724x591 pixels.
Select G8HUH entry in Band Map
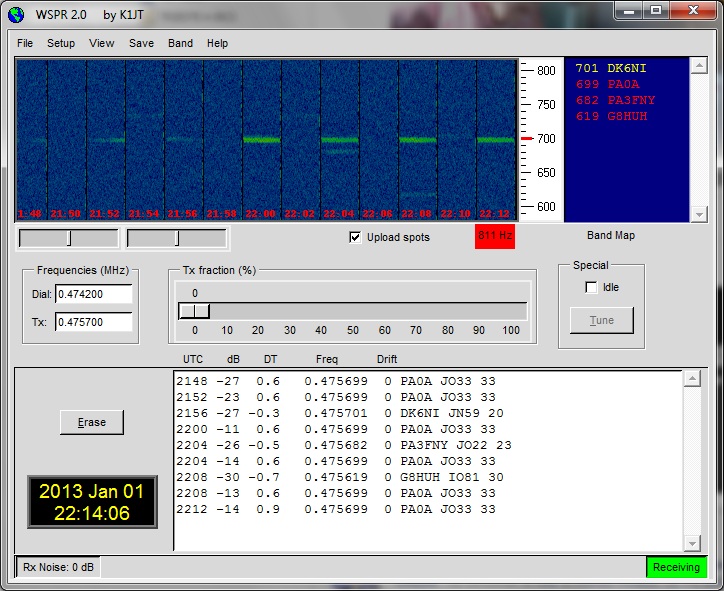click(x=611, y=116)
